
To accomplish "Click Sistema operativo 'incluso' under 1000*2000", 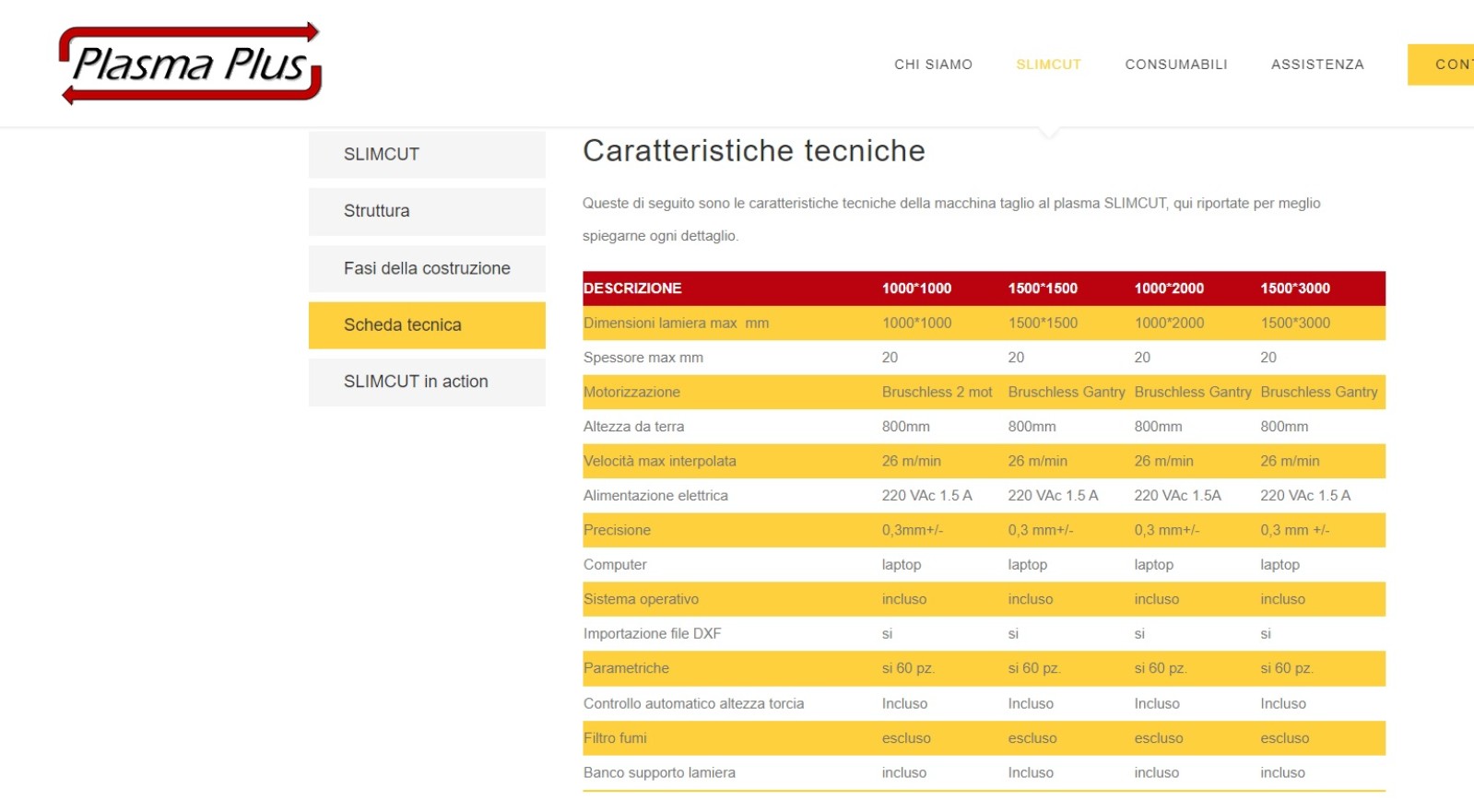I will (1156, 600).
